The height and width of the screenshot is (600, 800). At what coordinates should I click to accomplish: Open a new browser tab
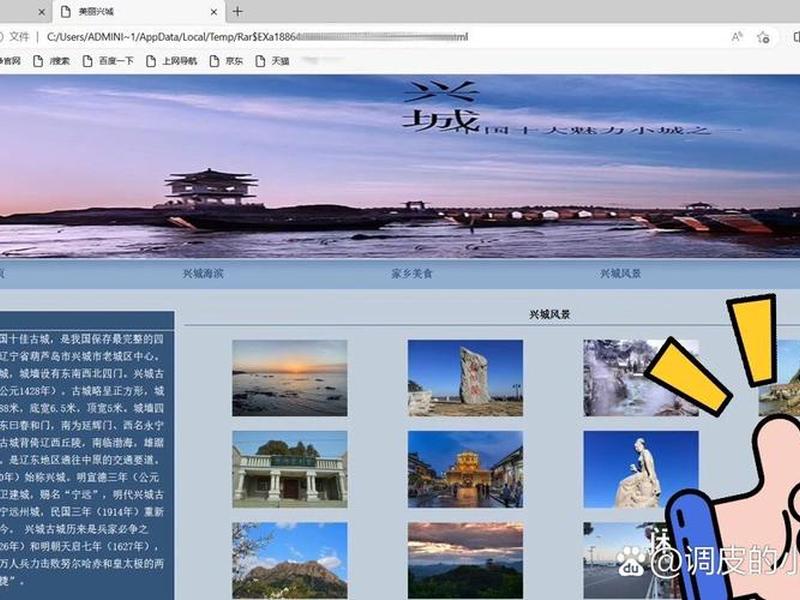[x=238, y=11]
